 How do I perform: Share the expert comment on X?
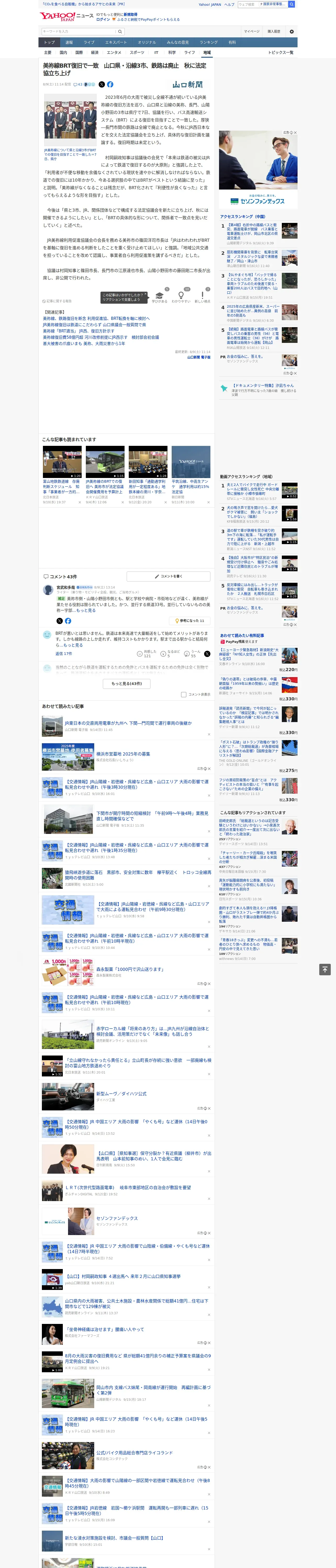pos(59,621)
